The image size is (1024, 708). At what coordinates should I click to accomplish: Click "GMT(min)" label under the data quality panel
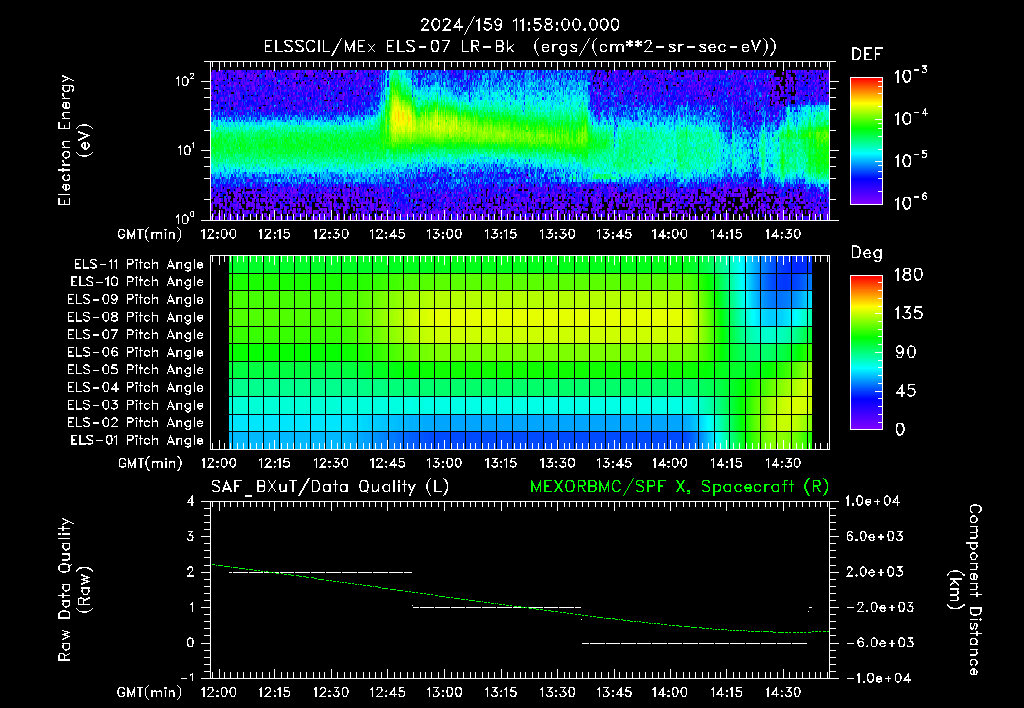click(150, 692)
